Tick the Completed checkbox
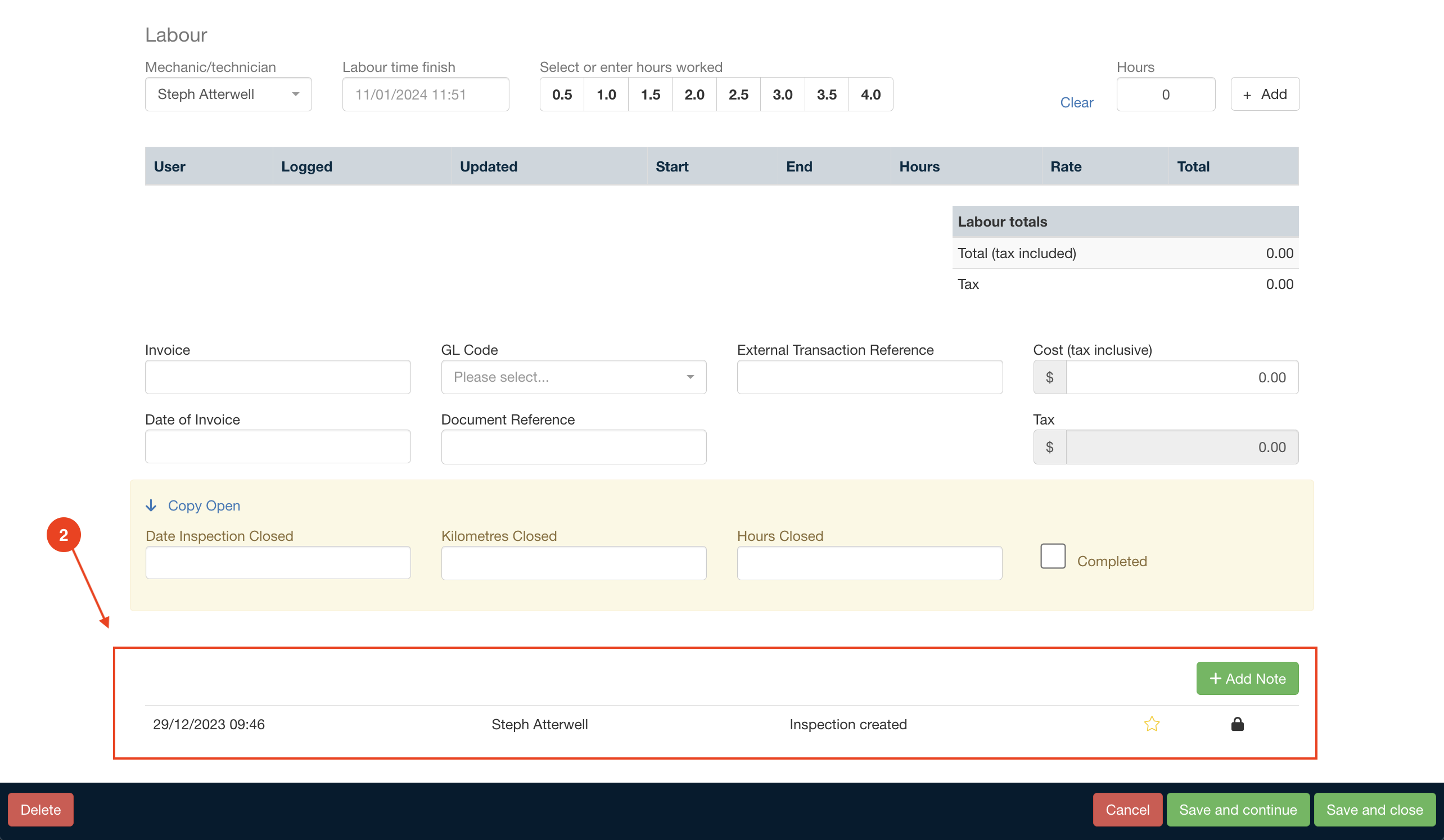 click(1053, 556)
